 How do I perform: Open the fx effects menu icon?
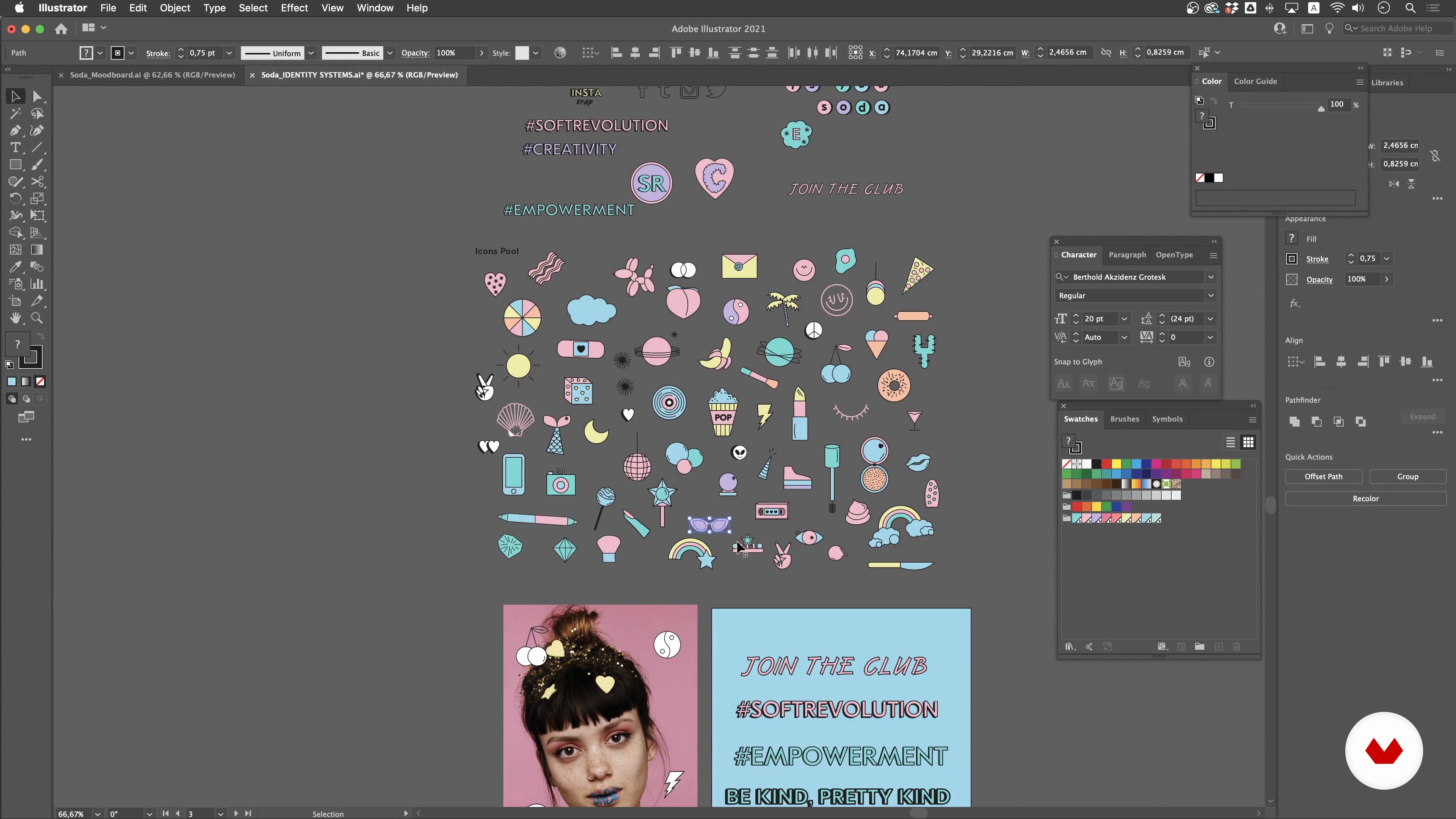tap(1295, 303)
